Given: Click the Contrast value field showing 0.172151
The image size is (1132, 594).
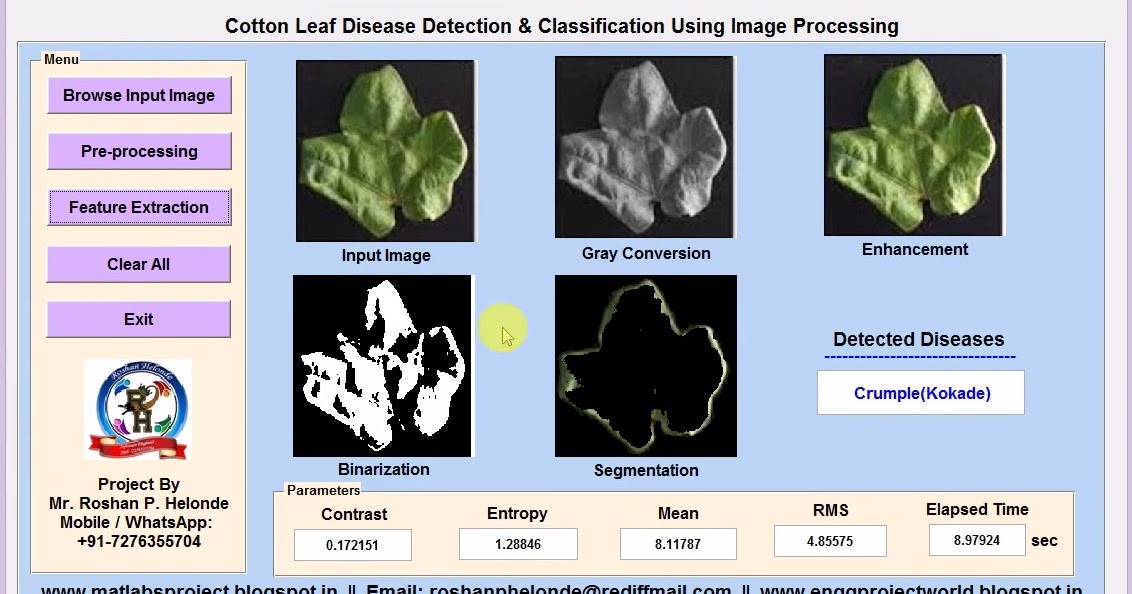Looking at the screenshot, I should click(352, 545).
